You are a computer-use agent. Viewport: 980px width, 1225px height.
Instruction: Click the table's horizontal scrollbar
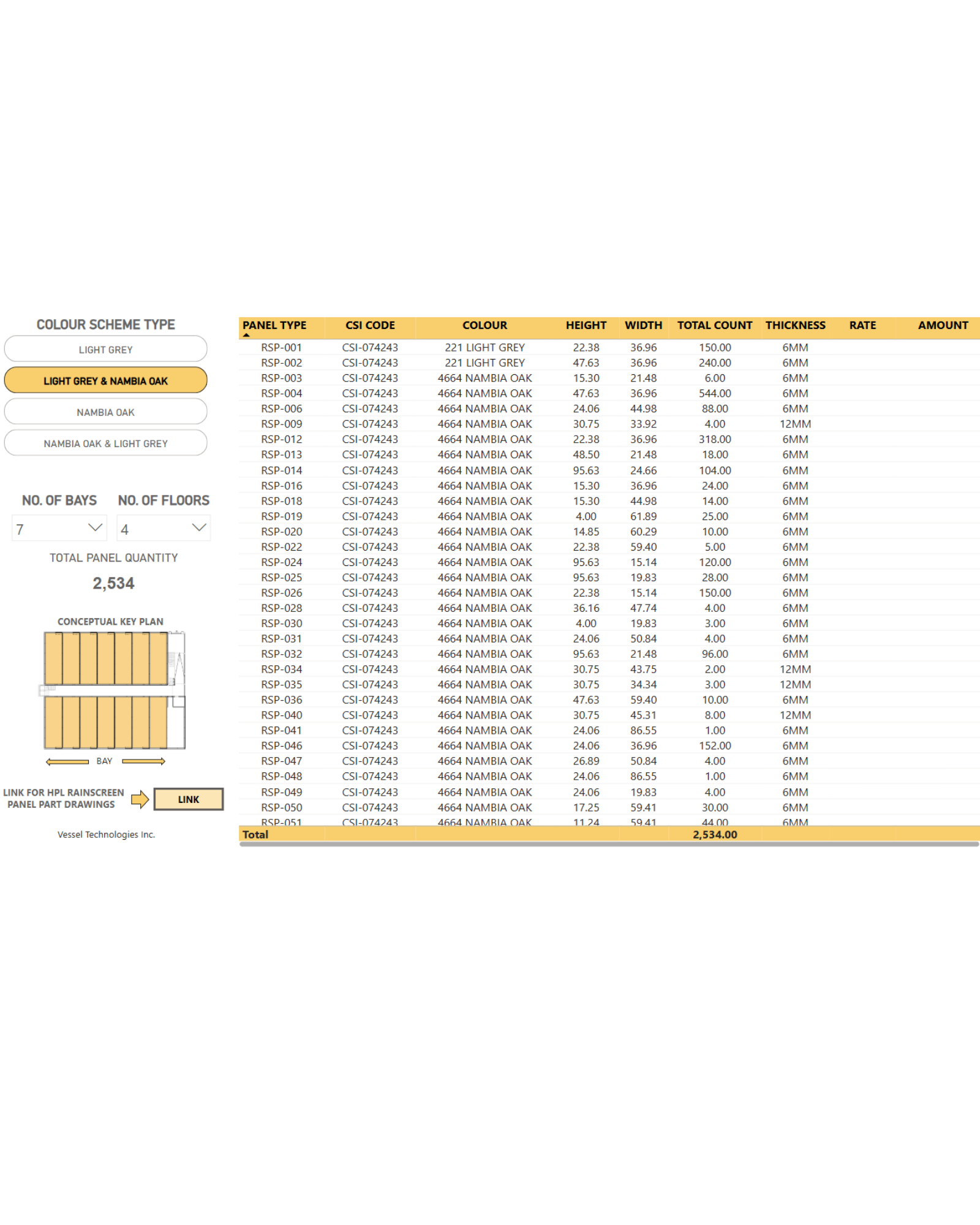pyautogui.click(x=609, y=844)
